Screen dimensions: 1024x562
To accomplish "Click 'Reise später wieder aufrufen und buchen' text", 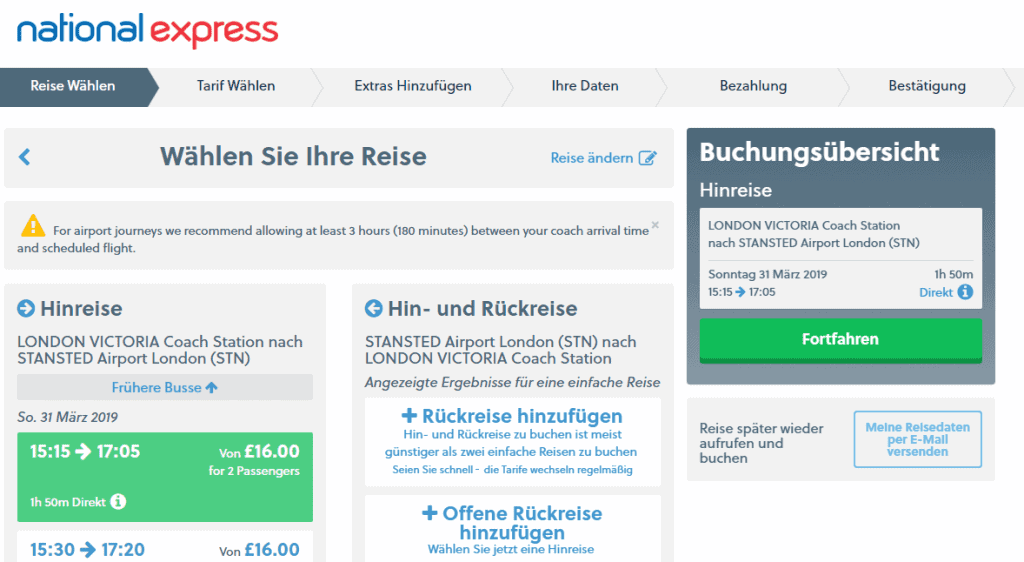I will coord(761,443).
